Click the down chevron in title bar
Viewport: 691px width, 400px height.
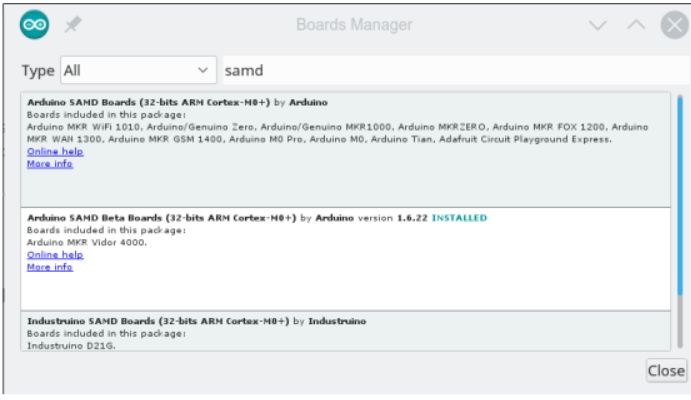tap(598, 25)
